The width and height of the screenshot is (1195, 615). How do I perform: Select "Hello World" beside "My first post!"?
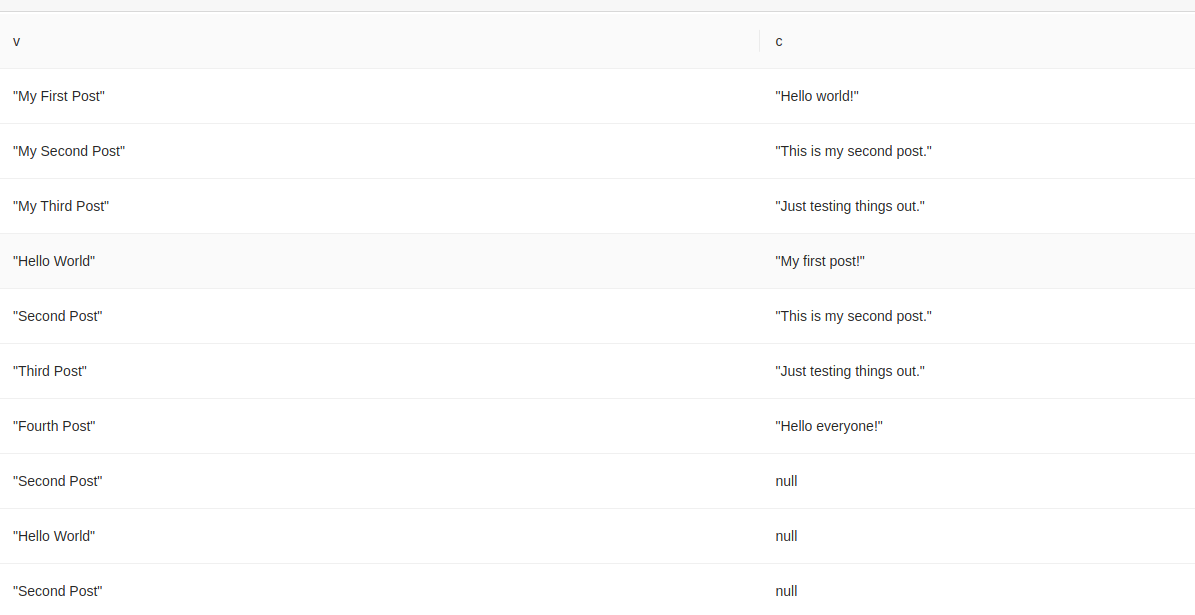point(54,261)
